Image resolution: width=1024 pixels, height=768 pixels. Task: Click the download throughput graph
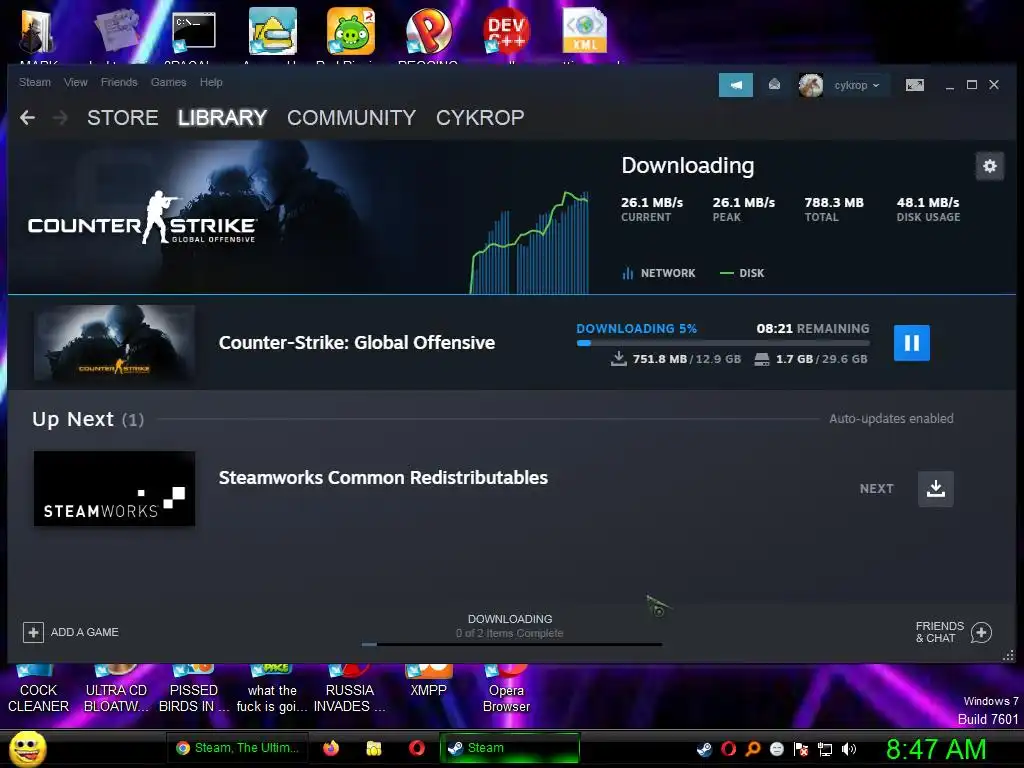pyautogui.click(x=529, y=242)
